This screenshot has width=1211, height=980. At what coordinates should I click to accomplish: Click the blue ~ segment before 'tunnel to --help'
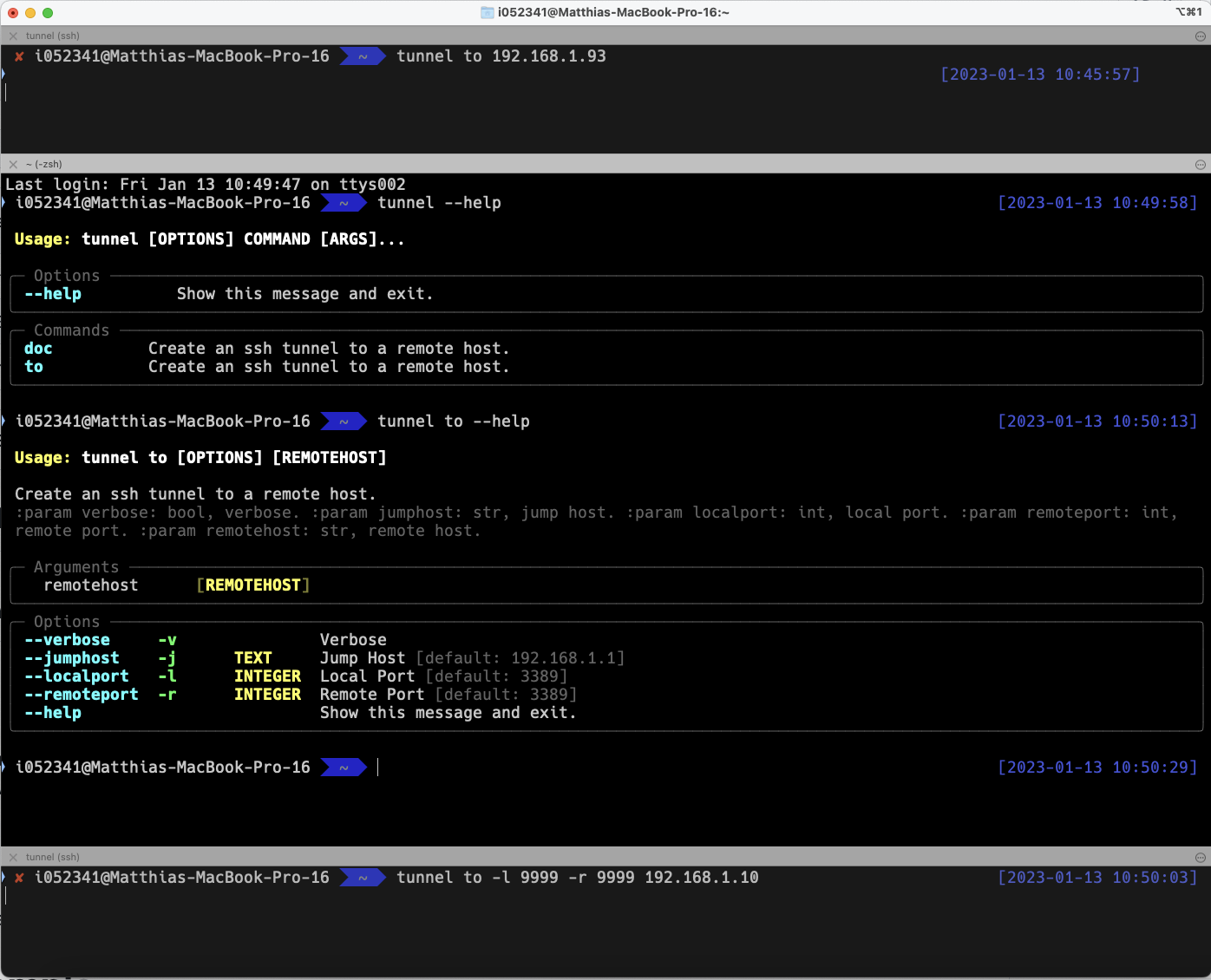tap(344, 421)
